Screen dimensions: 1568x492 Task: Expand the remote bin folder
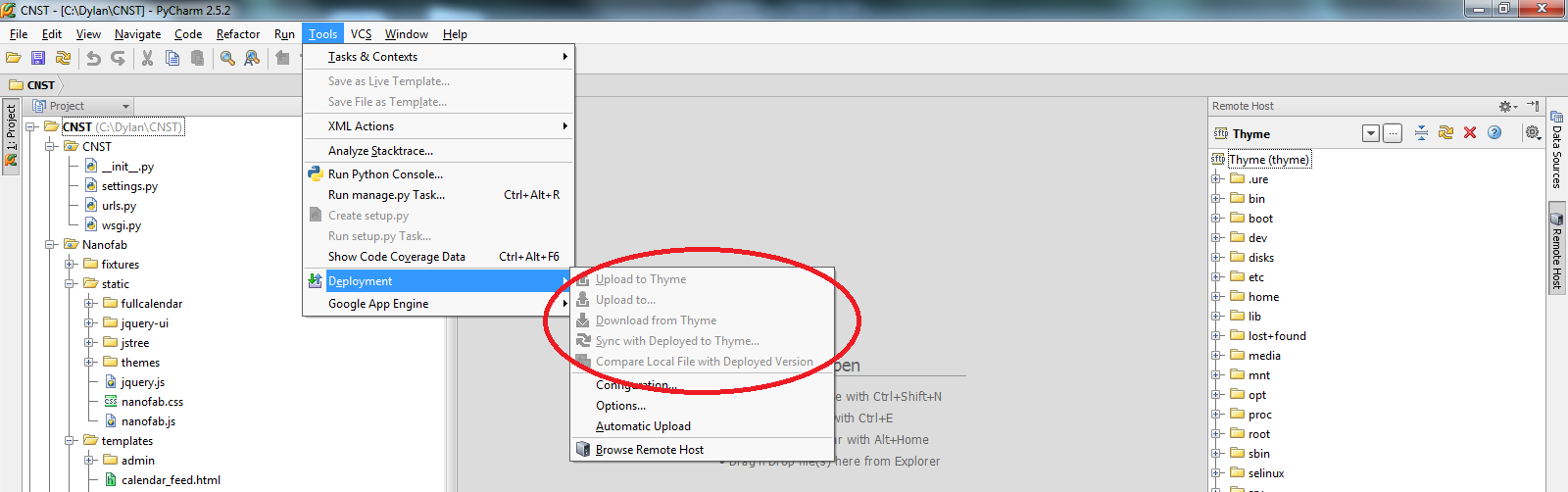[1216, 199]
